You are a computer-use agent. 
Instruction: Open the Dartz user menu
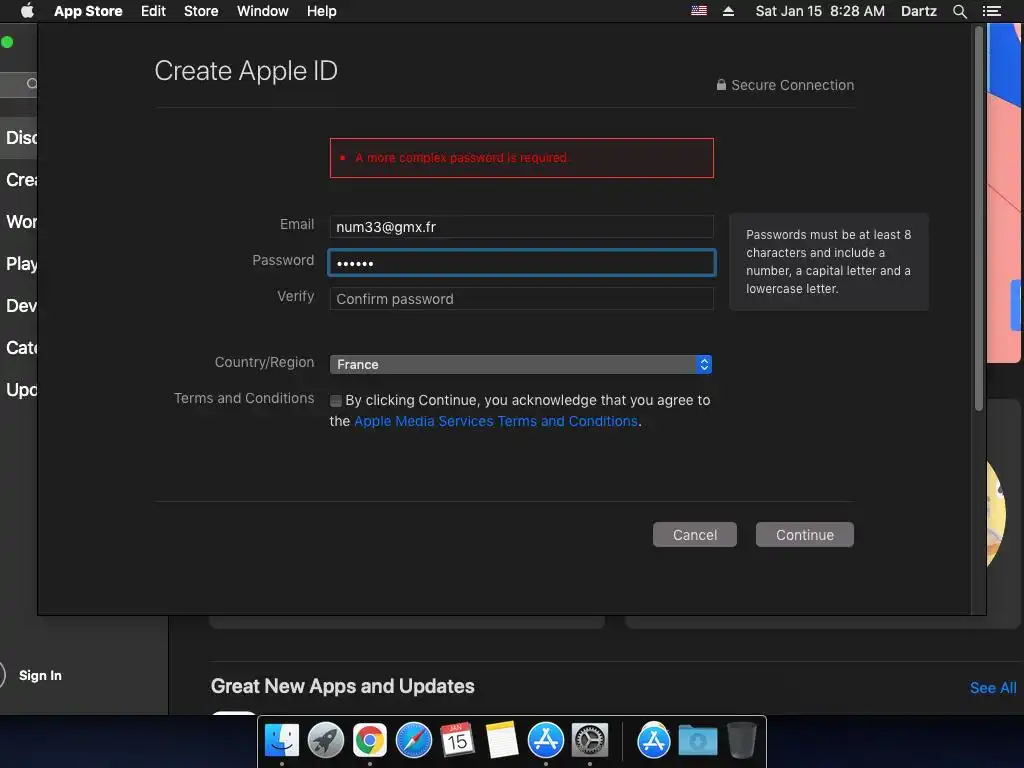(x=918, y=11)
